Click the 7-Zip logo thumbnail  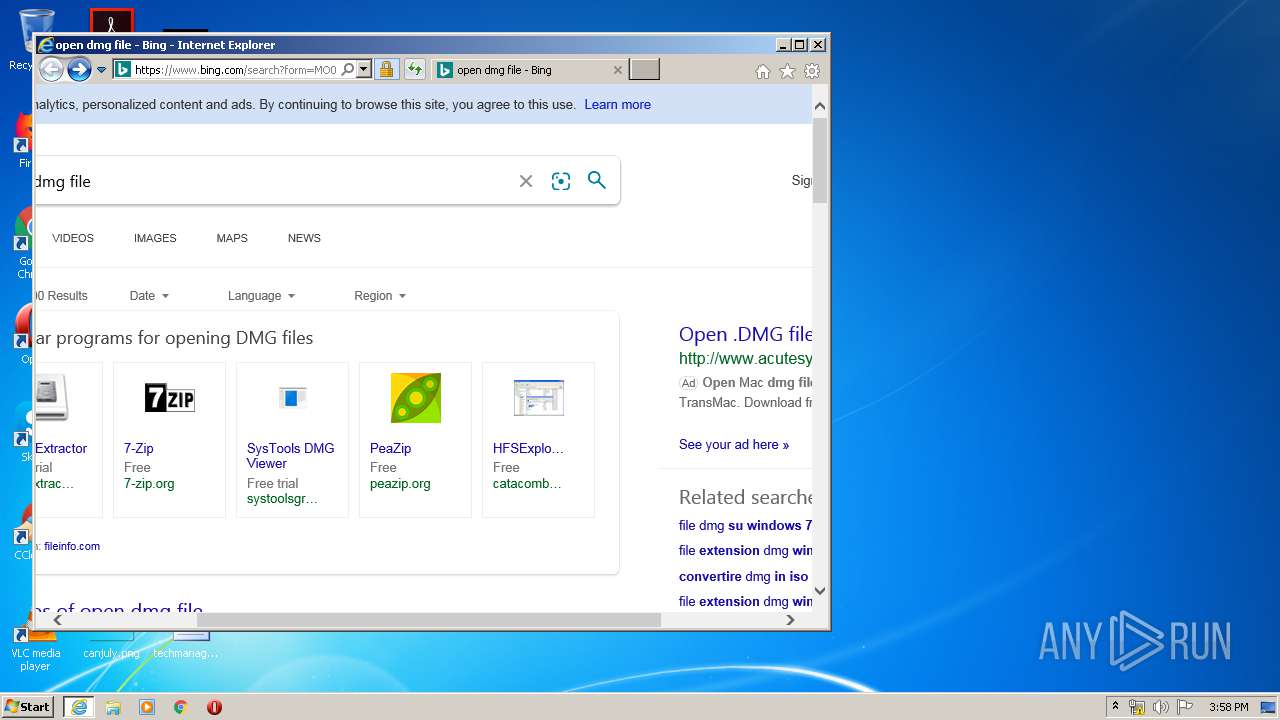pos(169,399)
